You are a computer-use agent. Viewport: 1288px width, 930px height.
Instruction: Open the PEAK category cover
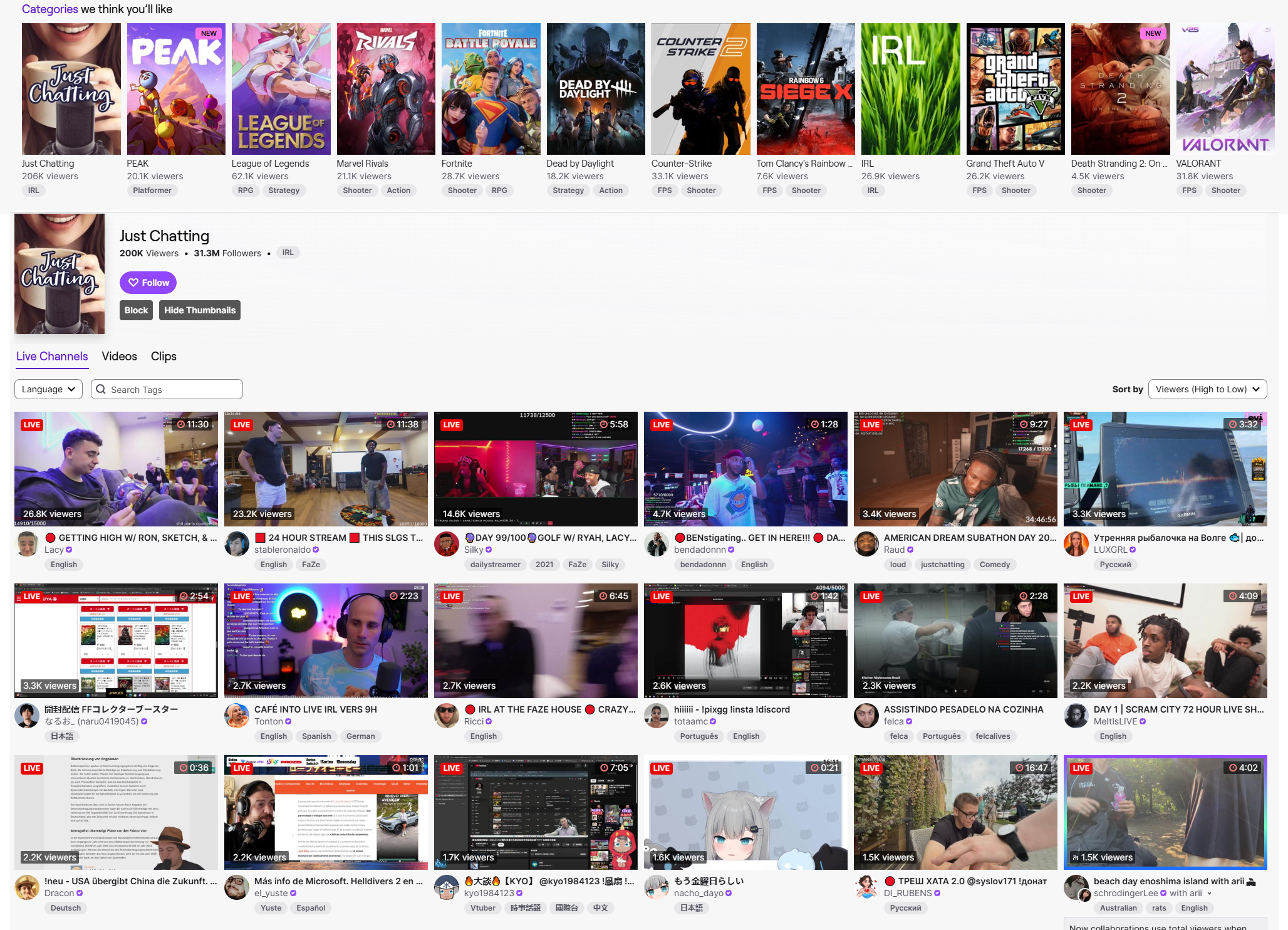(176, 89)
